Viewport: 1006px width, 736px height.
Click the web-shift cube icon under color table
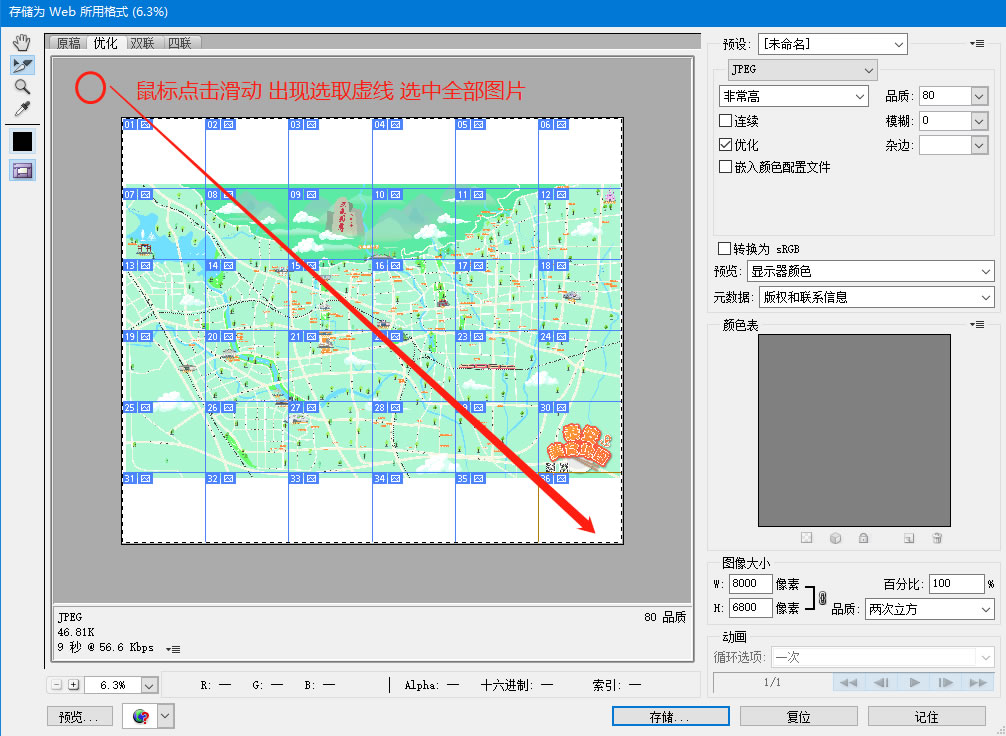point(835,538)
